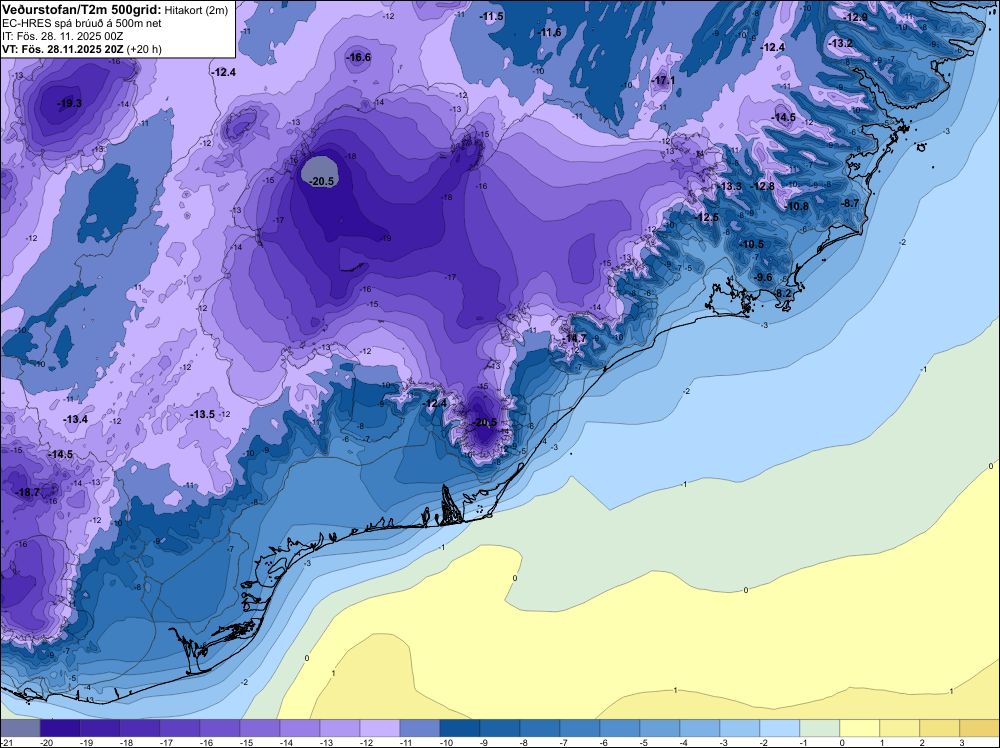Click the -20.5 label on the grey patch
This screenshot has height=748, width=1000.
coord(321,181)
